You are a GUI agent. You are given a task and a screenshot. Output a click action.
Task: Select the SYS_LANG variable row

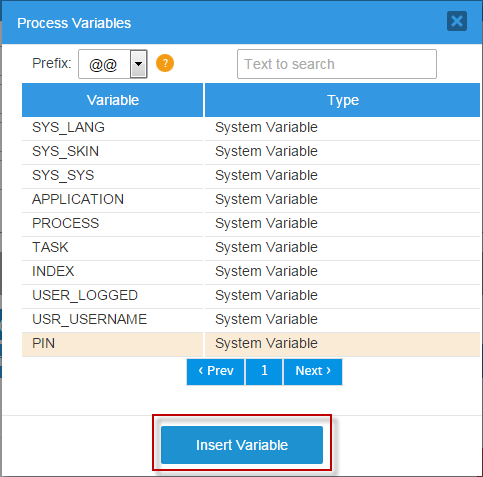tap(251, 128)
